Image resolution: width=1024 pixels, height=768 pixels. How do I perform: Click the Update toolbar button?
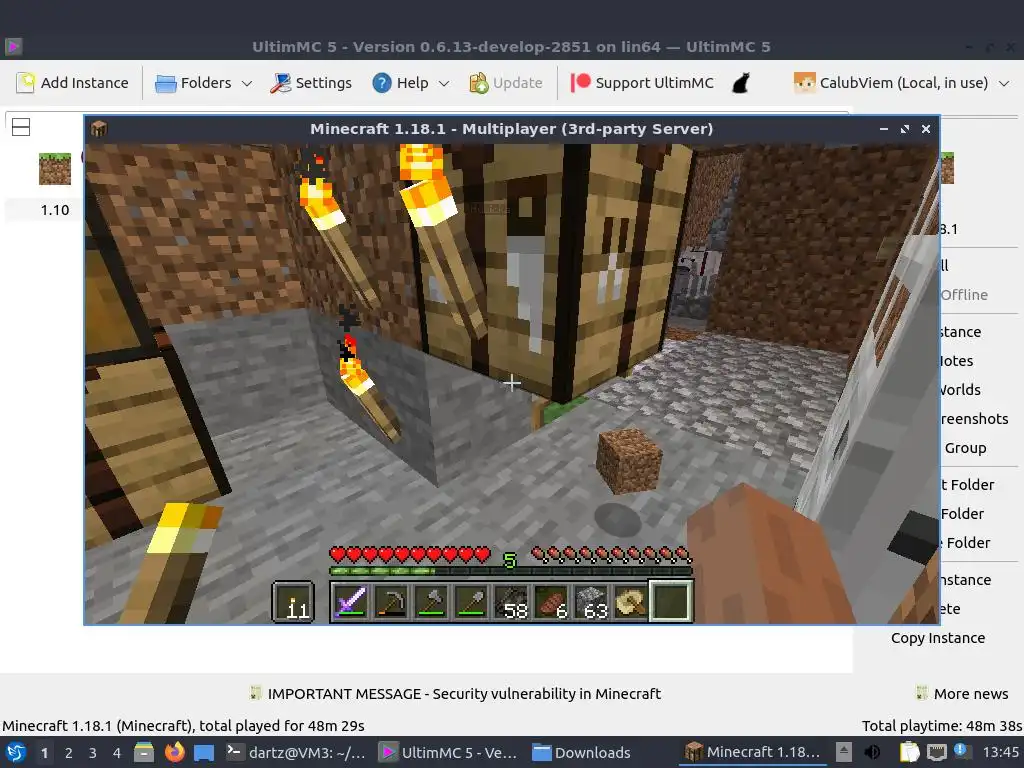point(506,83)
